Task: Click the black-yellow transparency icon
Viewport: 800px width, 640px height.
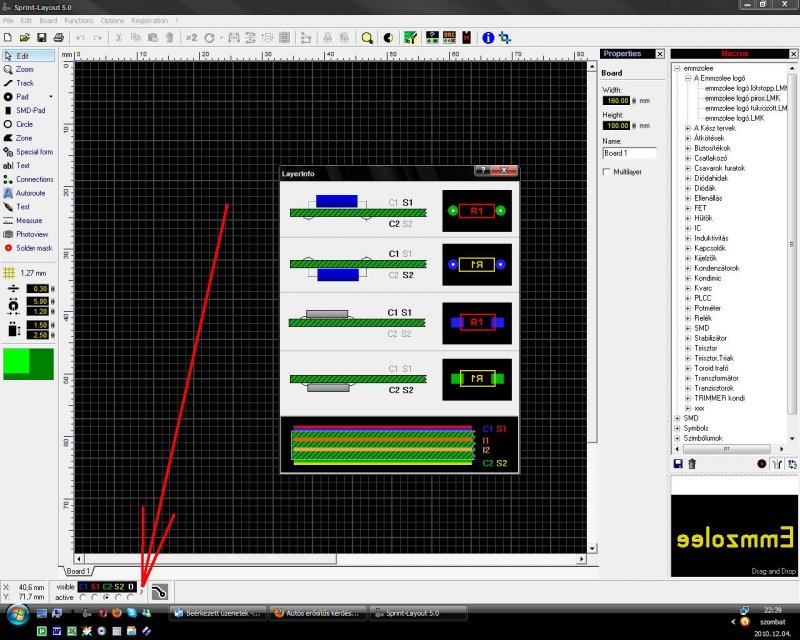Action: [x=388, y=38]
